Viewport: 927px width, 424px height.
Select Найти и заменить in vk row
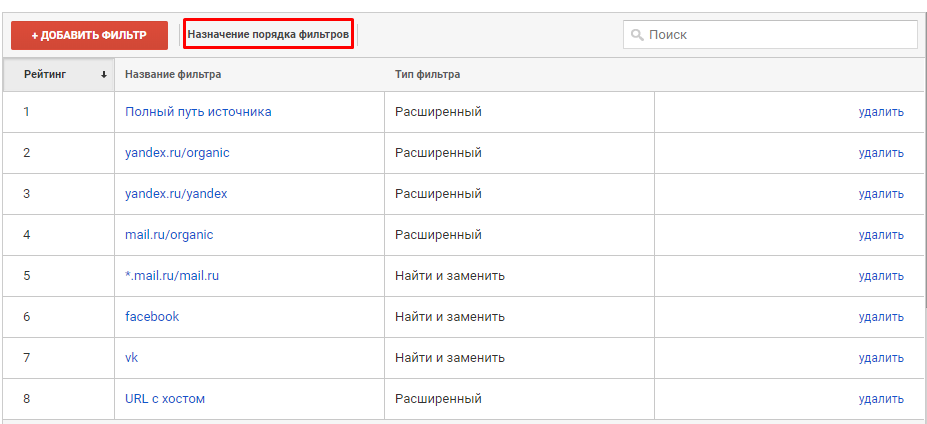click(450, 358)
